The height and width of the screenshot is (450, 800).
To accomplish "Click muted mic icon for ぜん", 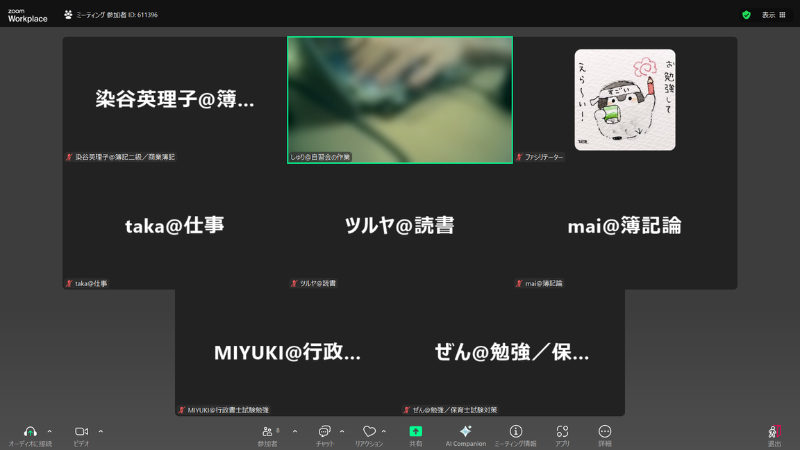I will pyautogui.click(x=407, y=410).
